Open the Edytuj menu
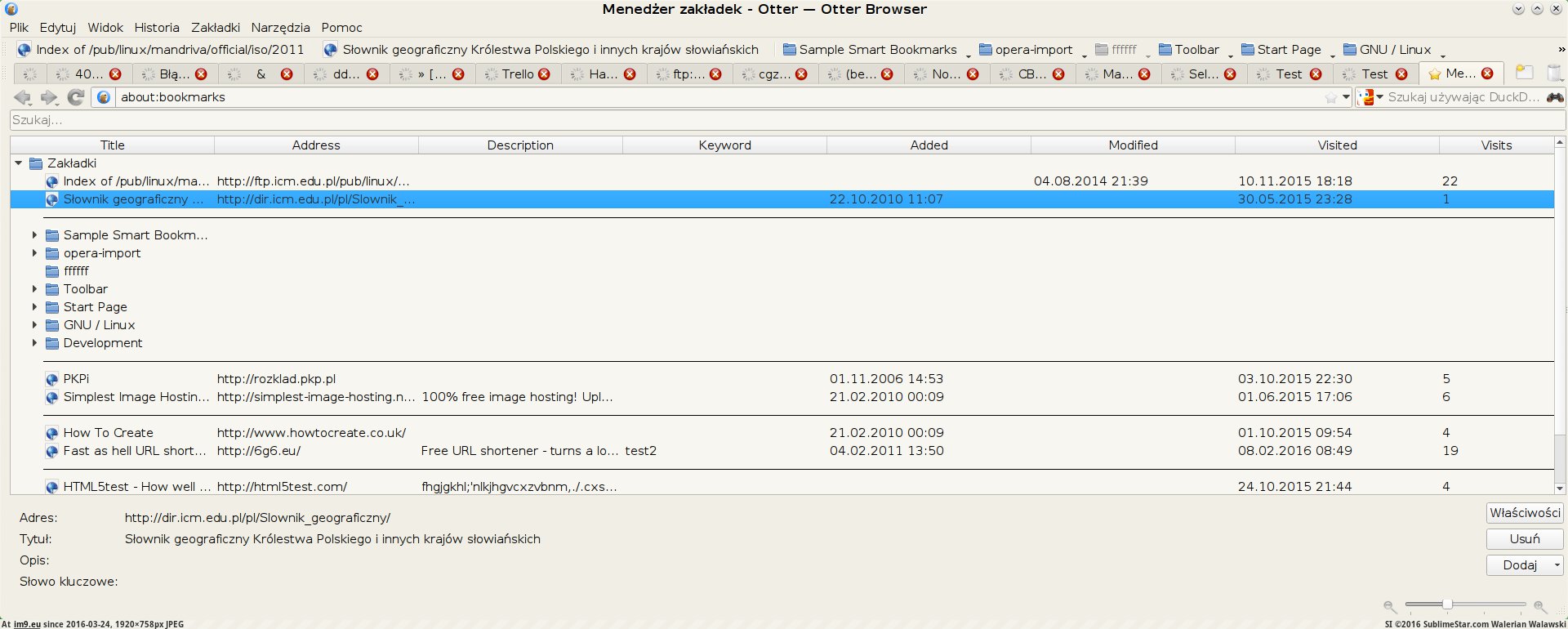Viewport: 1568px width, 629px height. coord(58,28)
